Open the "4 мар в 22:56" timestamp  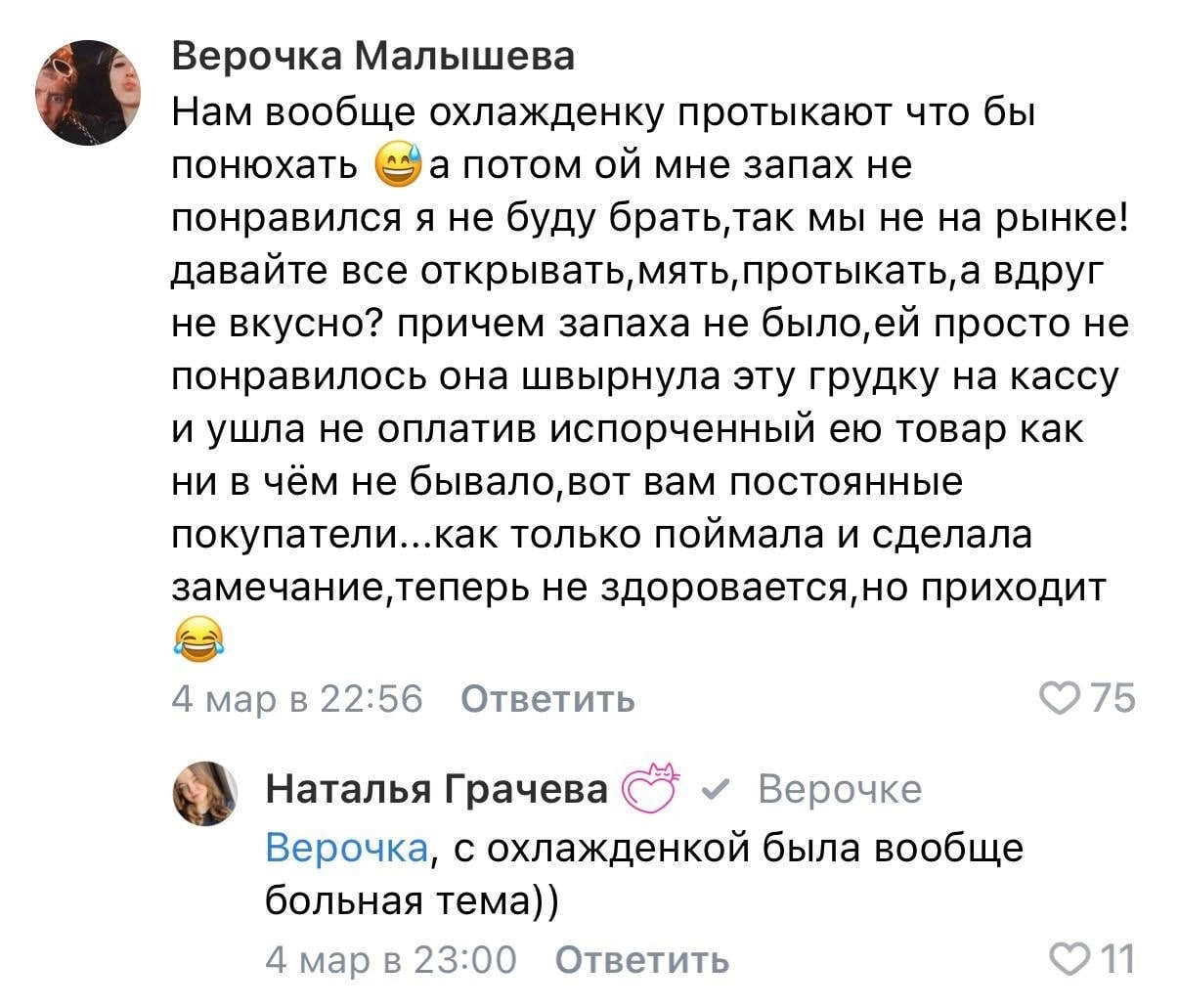point(297,699)
